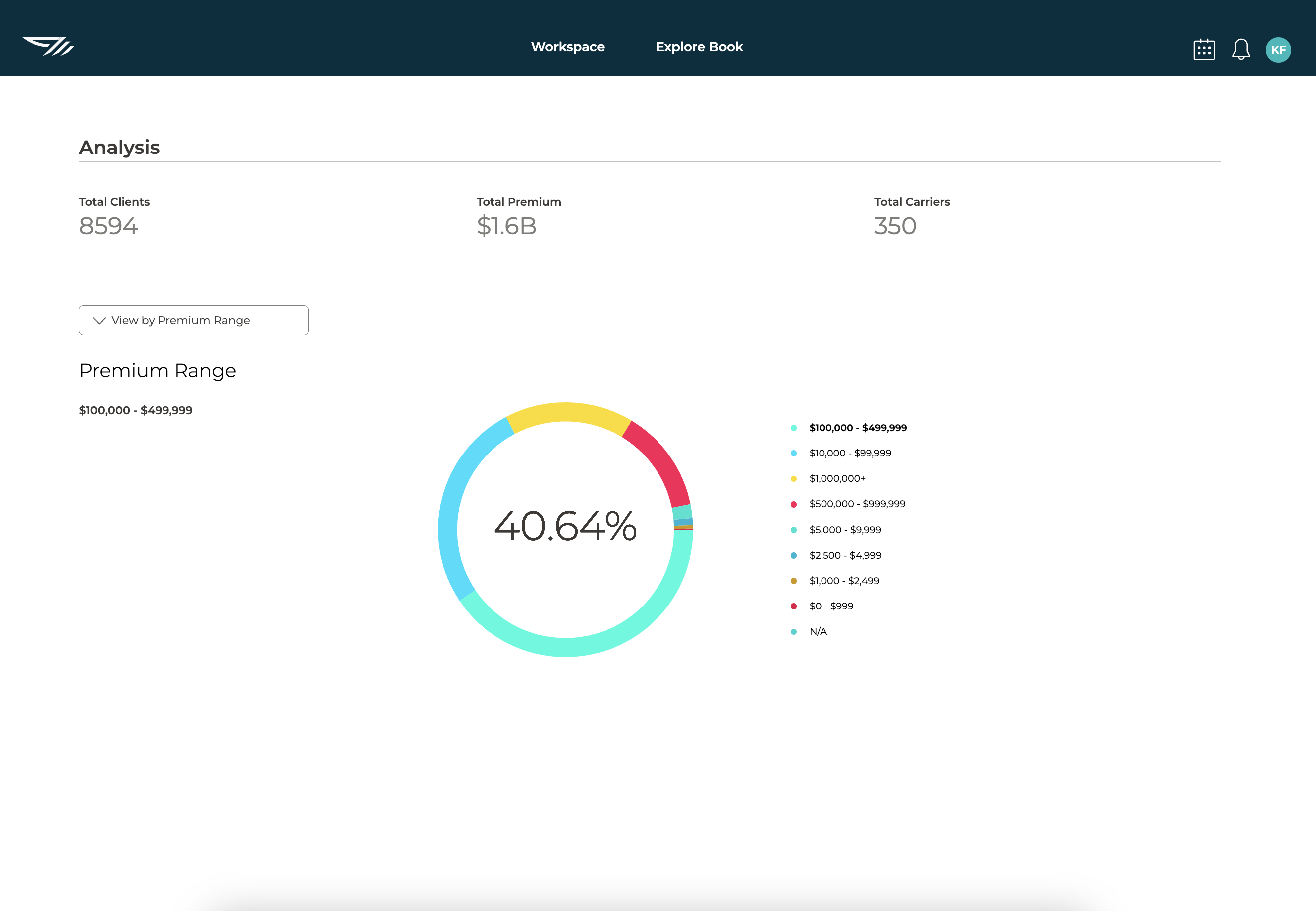
Task: Select the $1,000,000+ legend entry
Action: click(x=828, y=478)
